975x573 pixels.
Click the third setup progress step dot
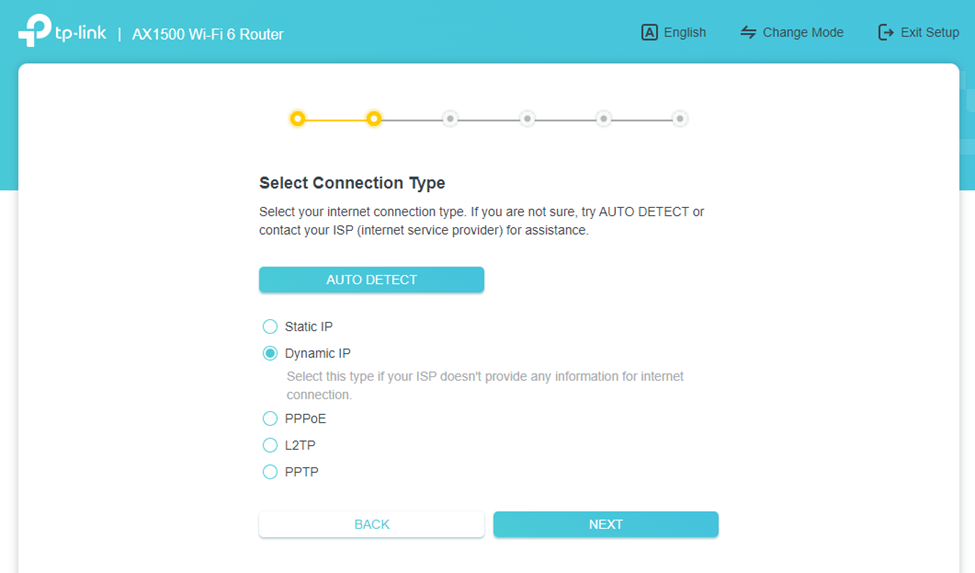(x=450, y=119)
